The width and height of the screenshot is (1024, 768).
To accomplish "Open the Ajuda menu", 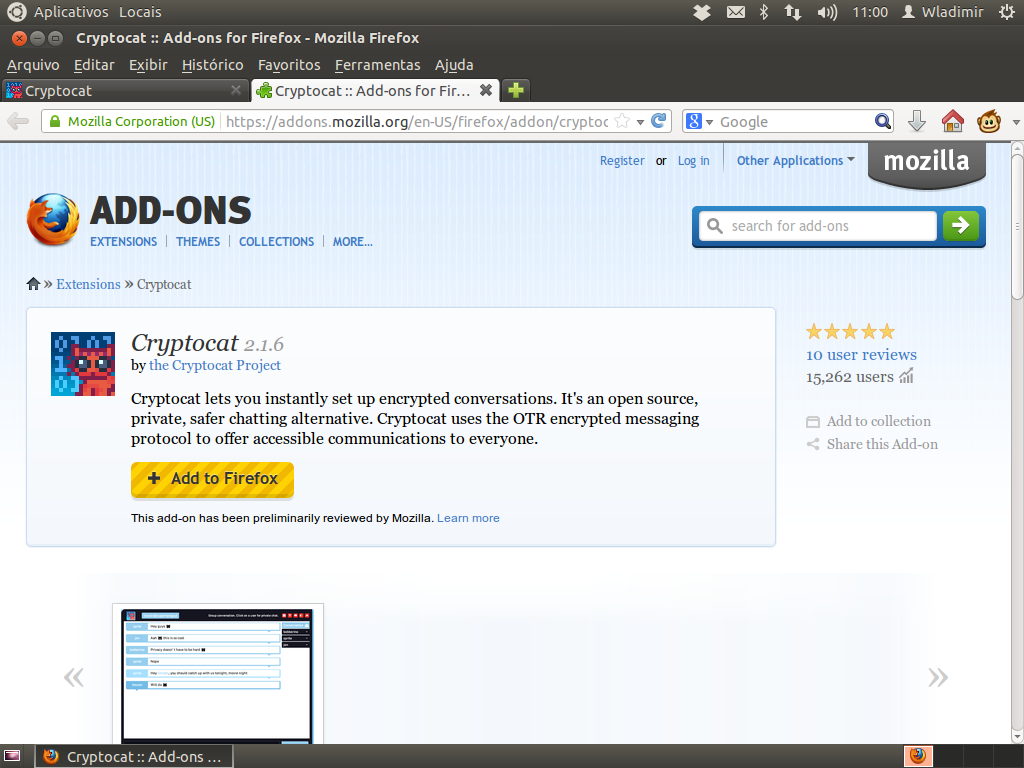I will point(454,65).
